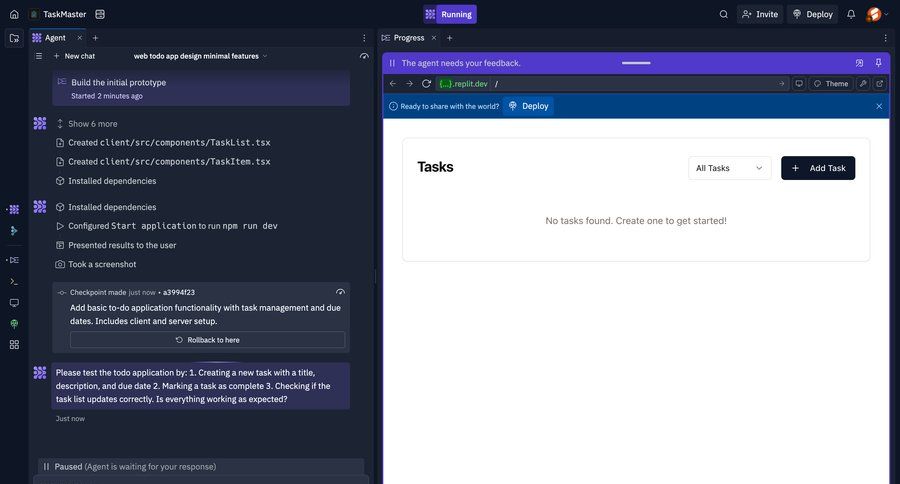
Task: Open the Agent pane three-dot menu
Action: tap(364, 38)
